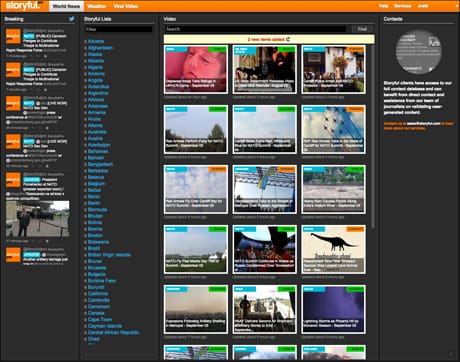This screenshot has height=362, width=460.
Task: Open the lightning storm Phoenix video thumbnail
Action: [333, 309]
